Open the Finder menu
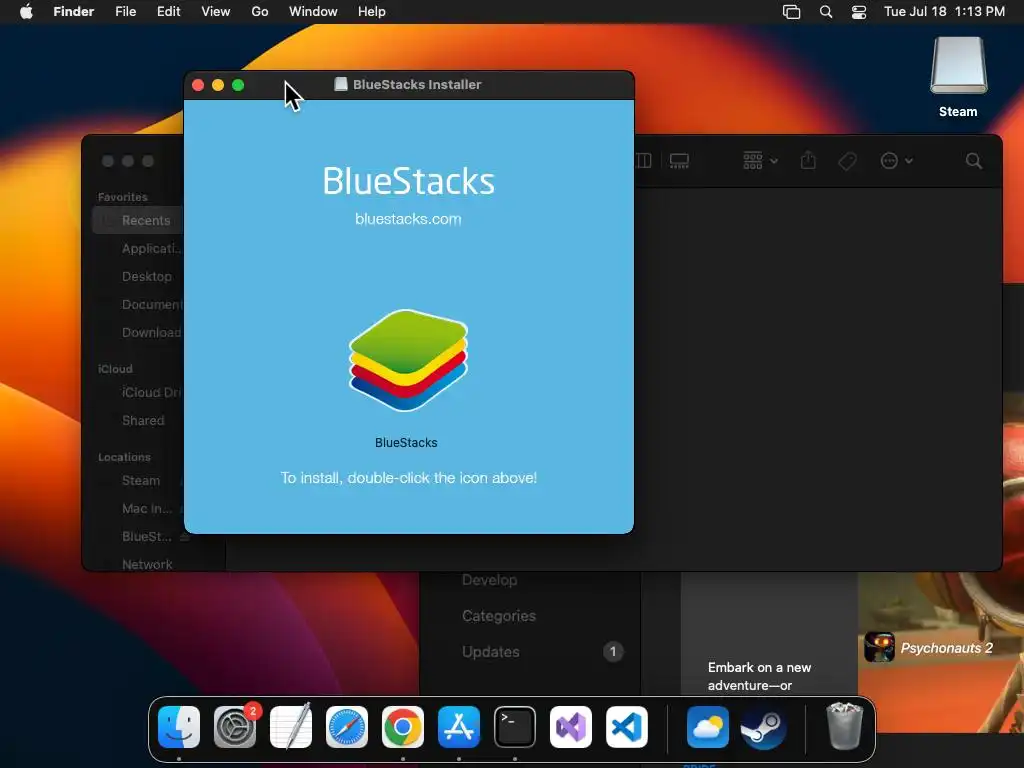This screenshot has width=1024, height=768. pos(73,12)
